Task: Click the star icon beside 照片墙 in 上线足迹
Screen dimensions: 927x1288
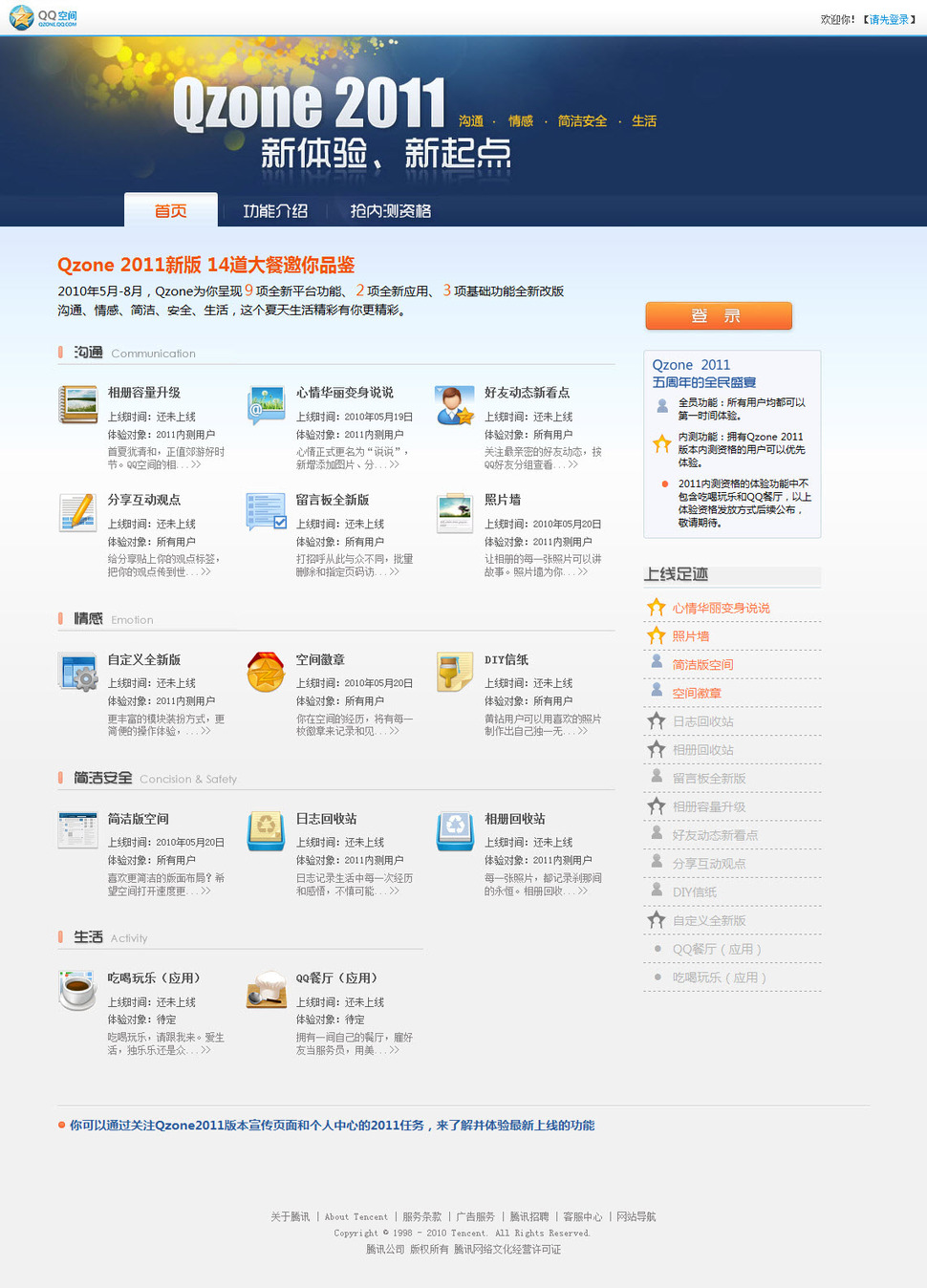Action: [657, 635]
